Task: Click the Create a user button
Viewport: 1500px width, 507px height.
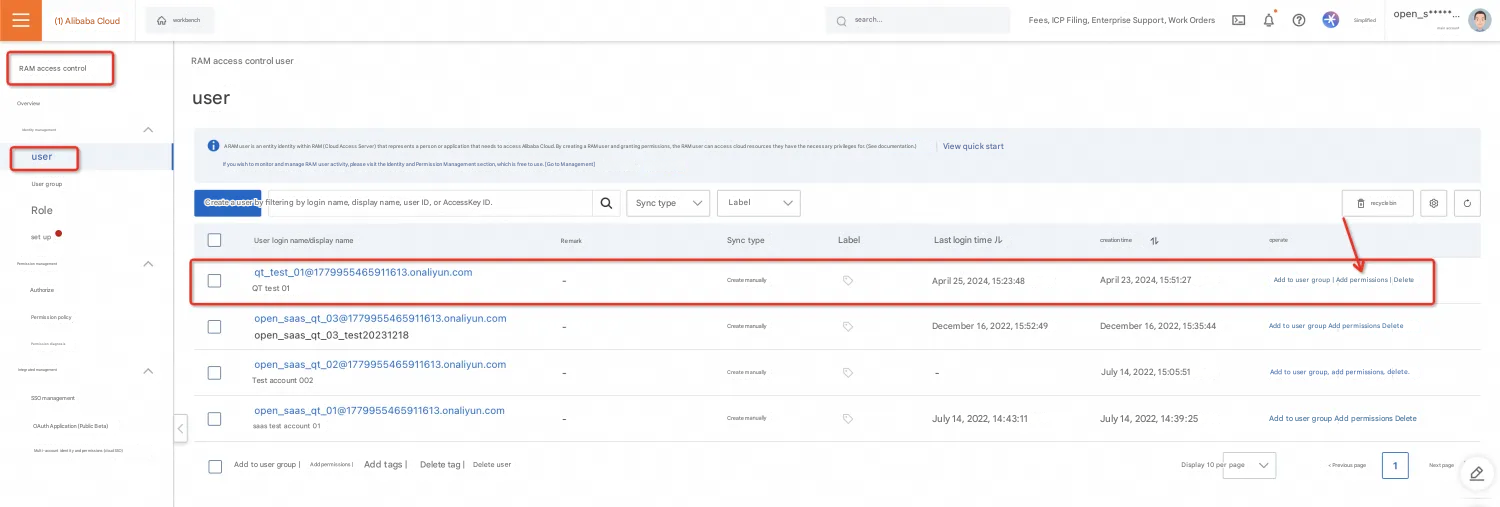Action: (228, 203)
